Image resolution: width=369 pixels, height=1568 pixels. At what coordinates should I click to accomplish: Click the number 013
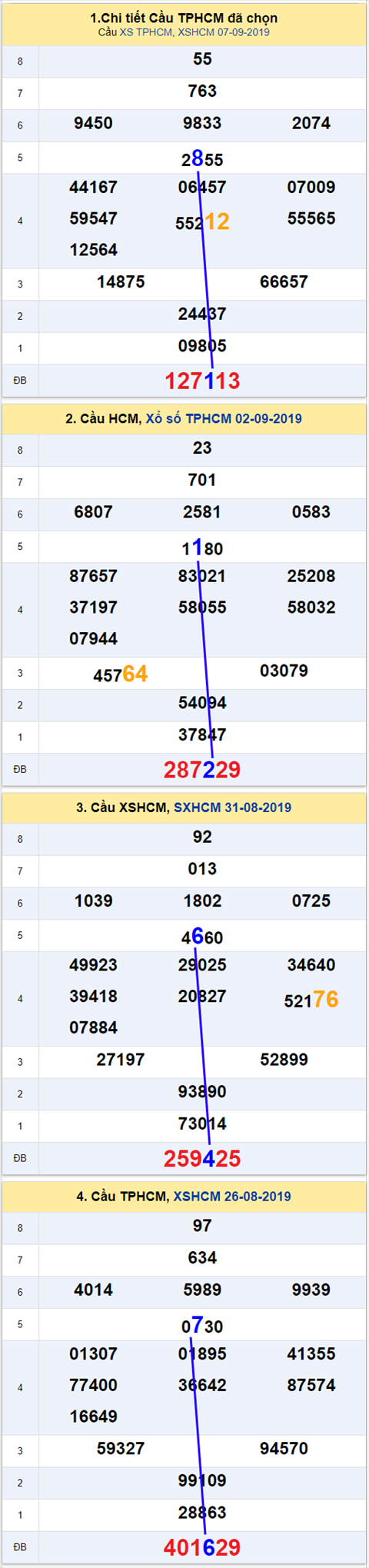pos(202,869)
